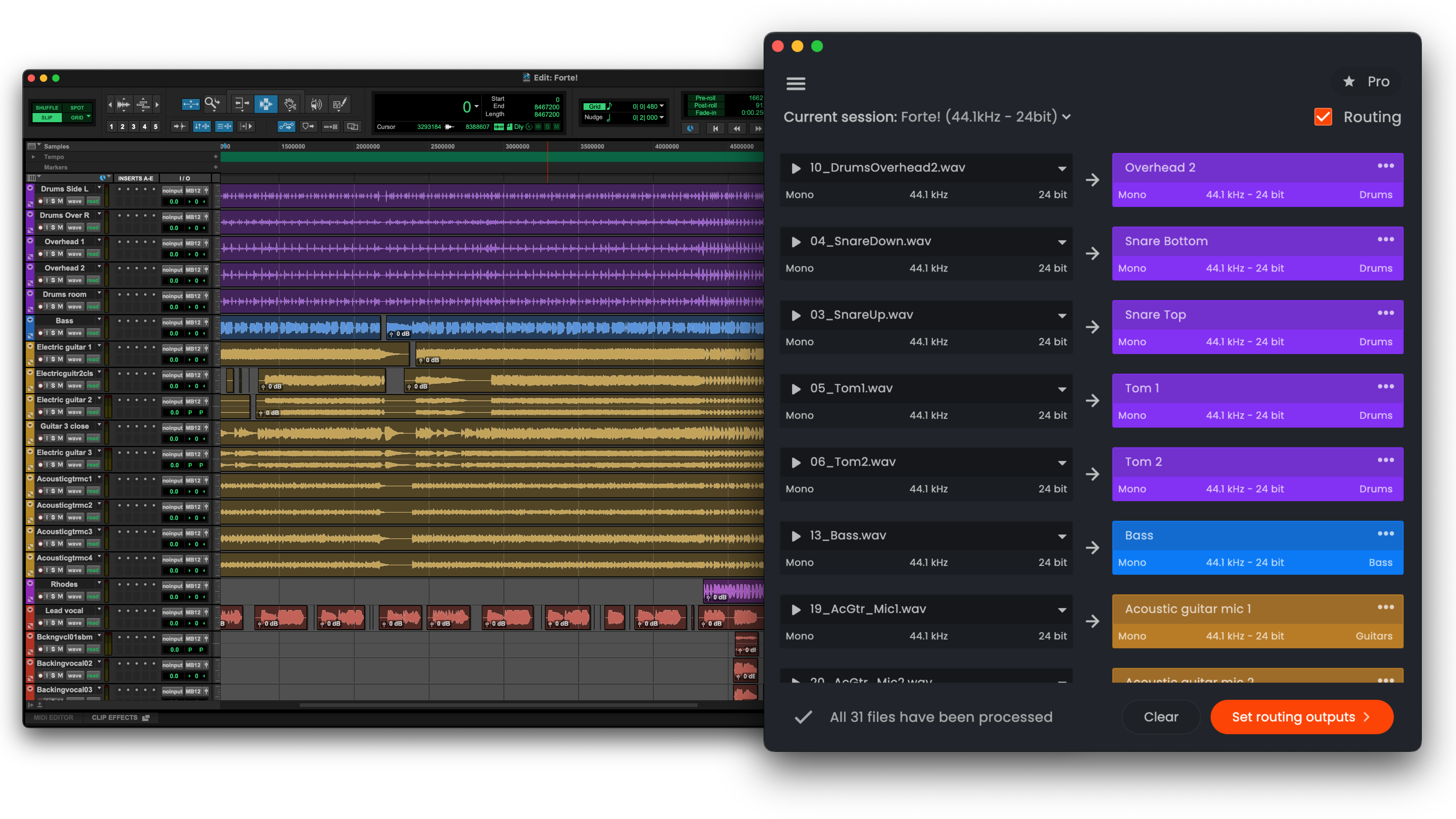This screenshot has height=819, width=1456.
Task: Click MIDI note zoom icon
Action: (143, 104)
